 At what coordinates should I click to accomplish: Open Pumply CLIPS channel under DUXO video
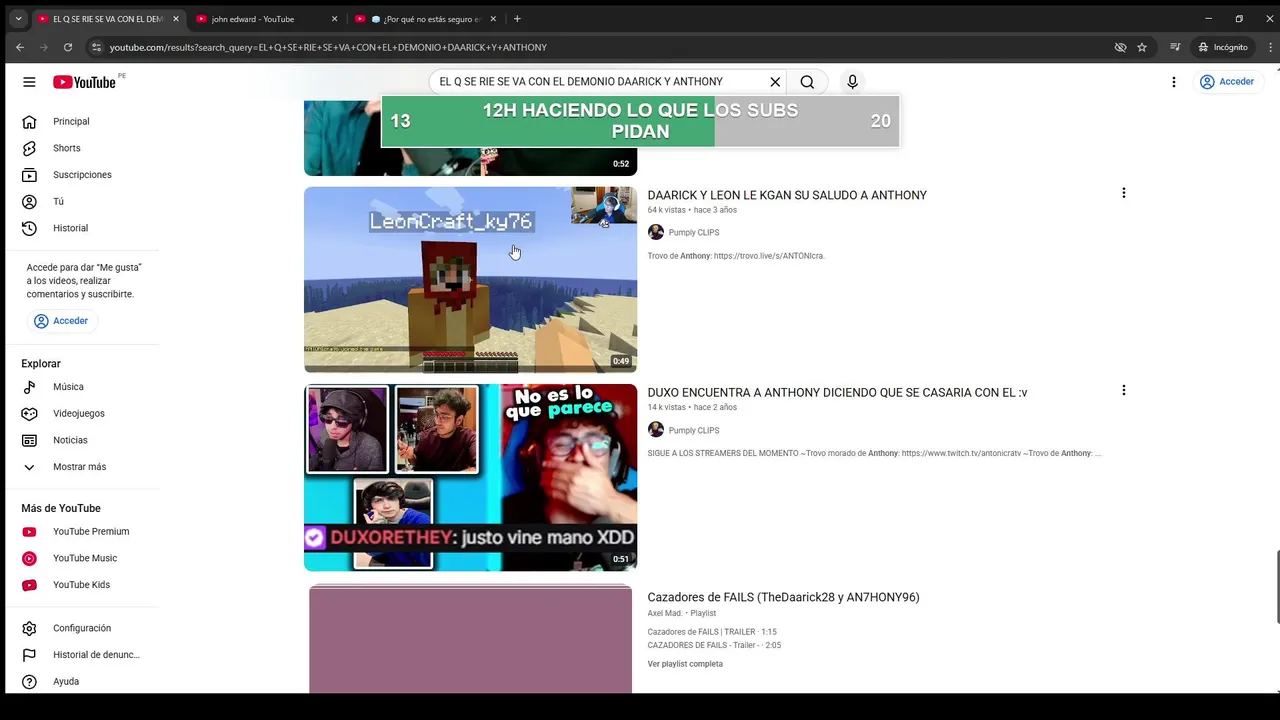[x=694, y=430]
